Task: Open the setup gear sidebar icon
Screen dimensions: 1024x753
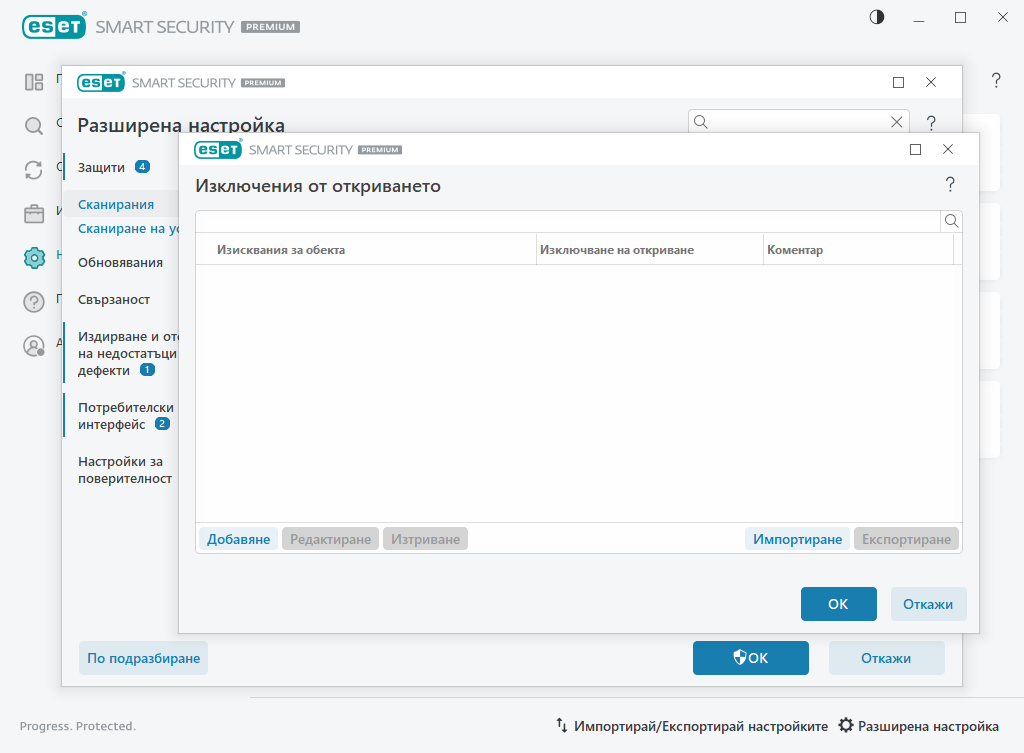Action: [x=34, y=258]
